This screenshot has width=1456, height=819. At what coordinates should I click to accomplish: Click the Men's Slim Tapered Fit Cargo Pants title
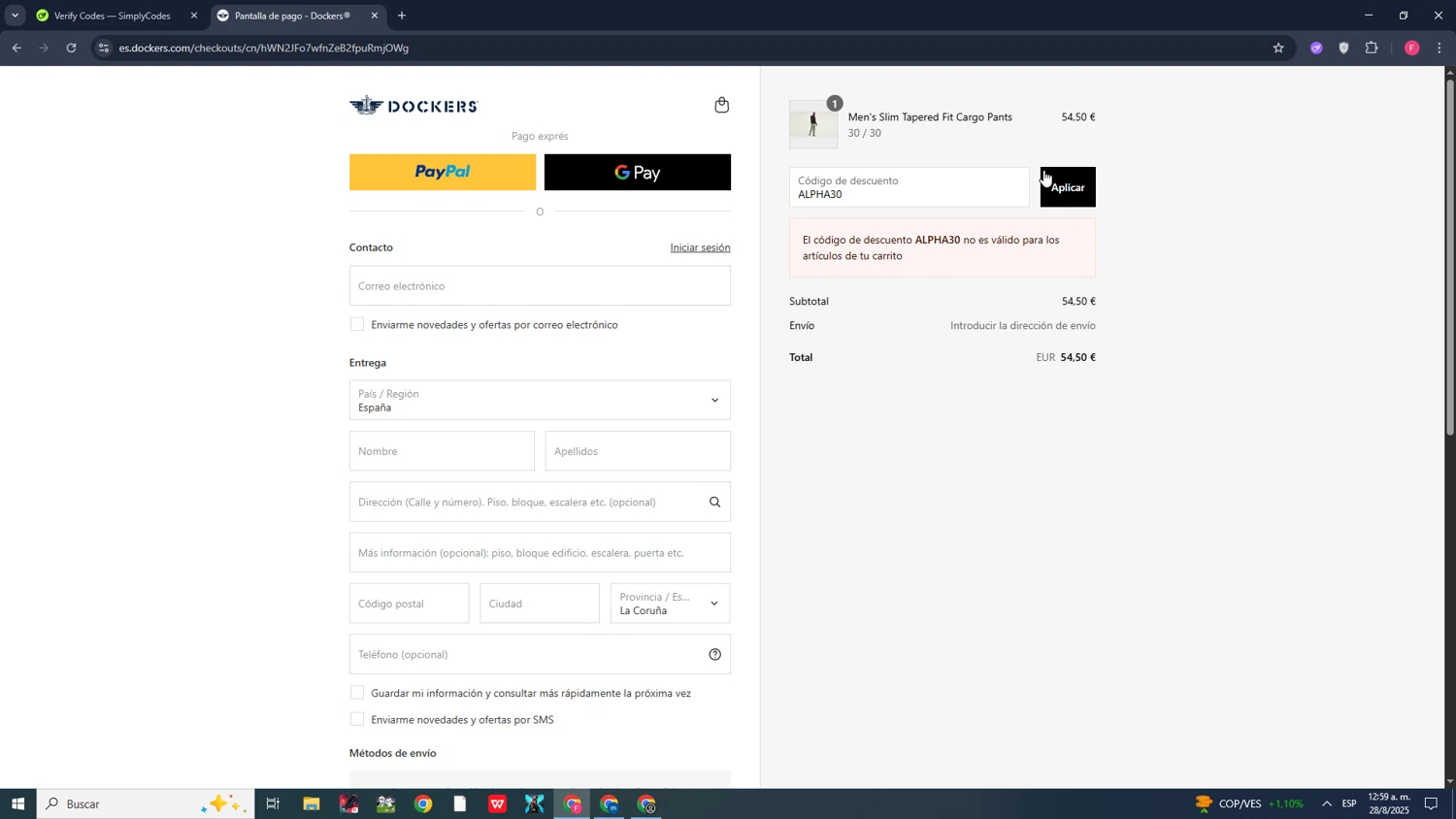930,117
